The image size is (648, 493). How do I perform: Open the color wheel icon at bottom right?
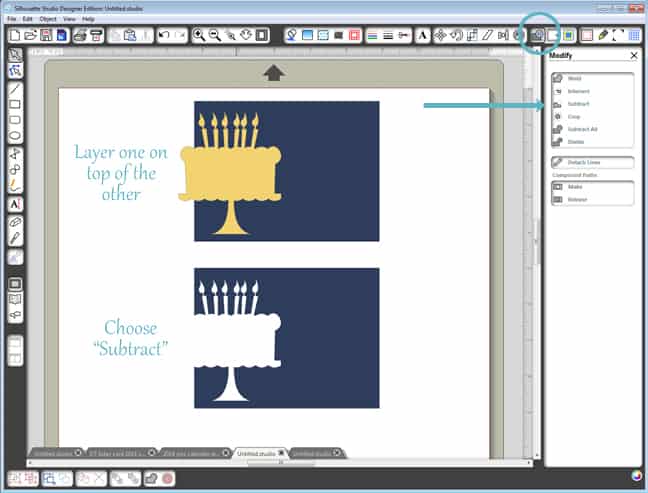pos(637,476)
